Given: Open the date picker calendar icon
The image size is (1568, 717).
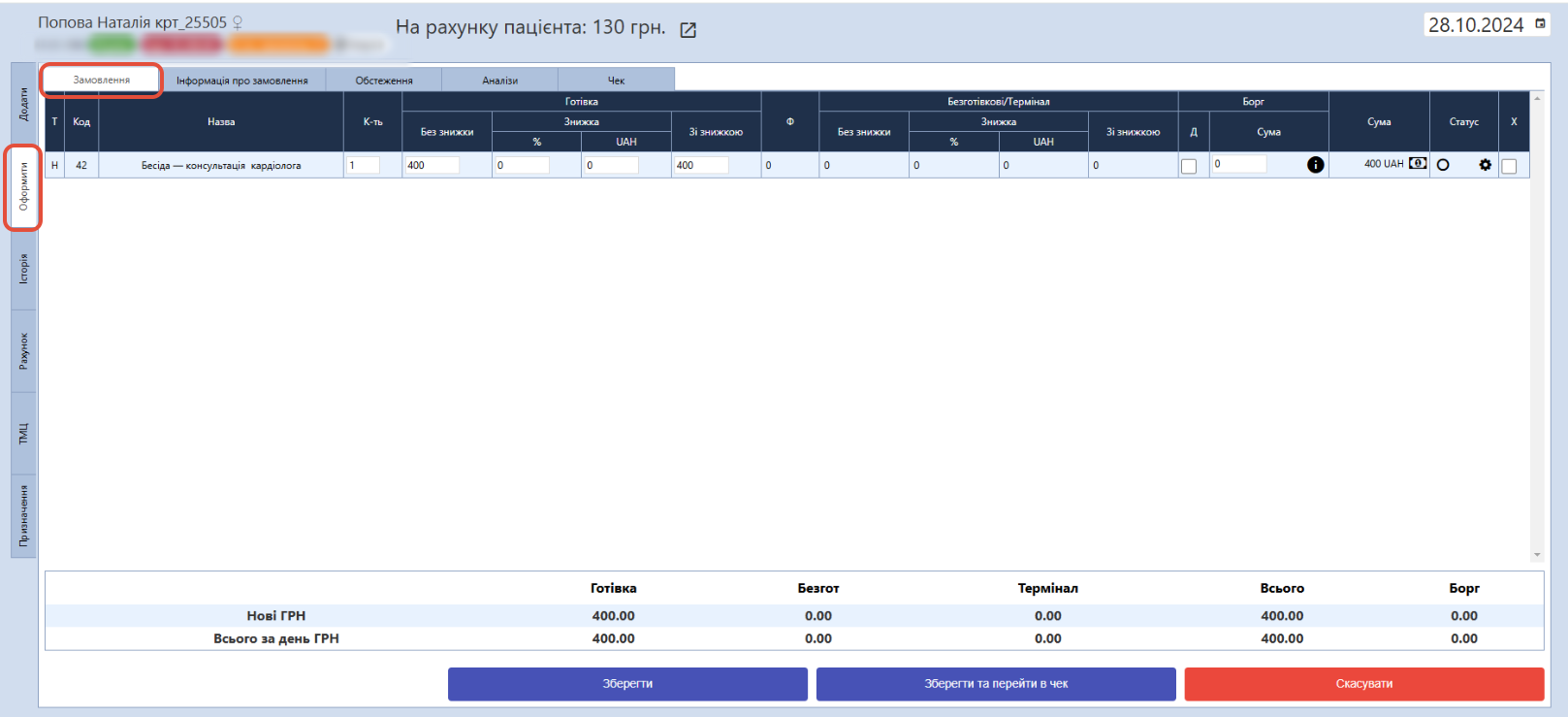Looking at the screenshot, I should coord(1540,24).
